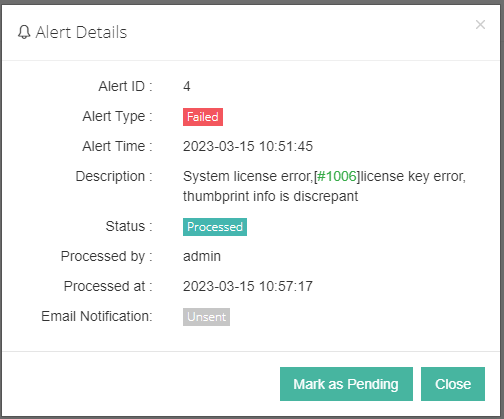The height and width of the screenshot is (419, 504).
Task: Click the alert time 2023-03-15 10:51:45
Action: pyautogui.click(x=248, y=146)
